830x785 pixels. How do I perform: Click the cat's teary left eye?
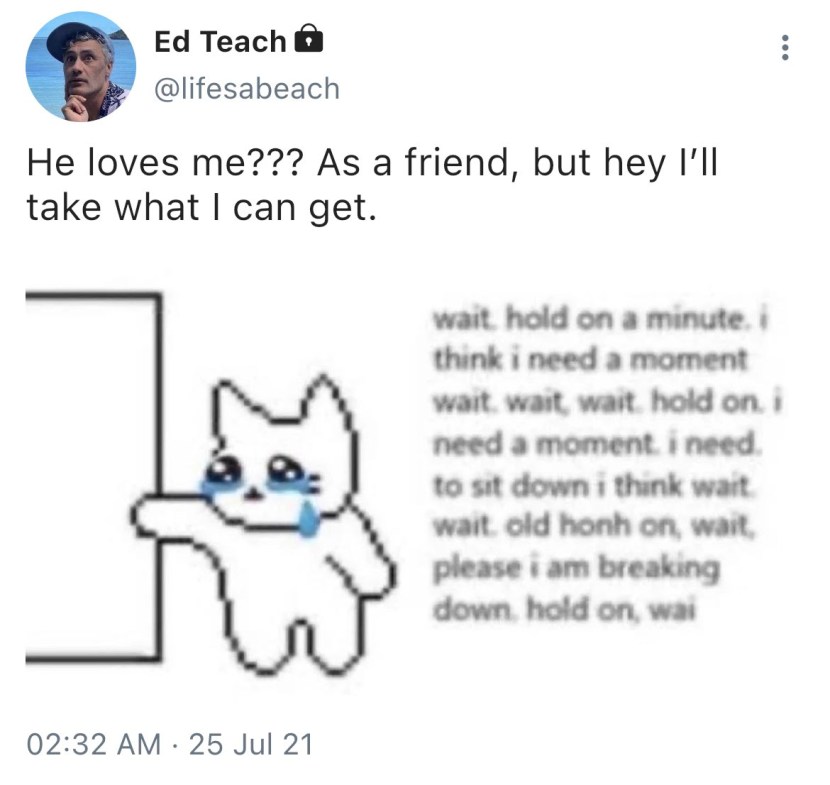[222, 471]
